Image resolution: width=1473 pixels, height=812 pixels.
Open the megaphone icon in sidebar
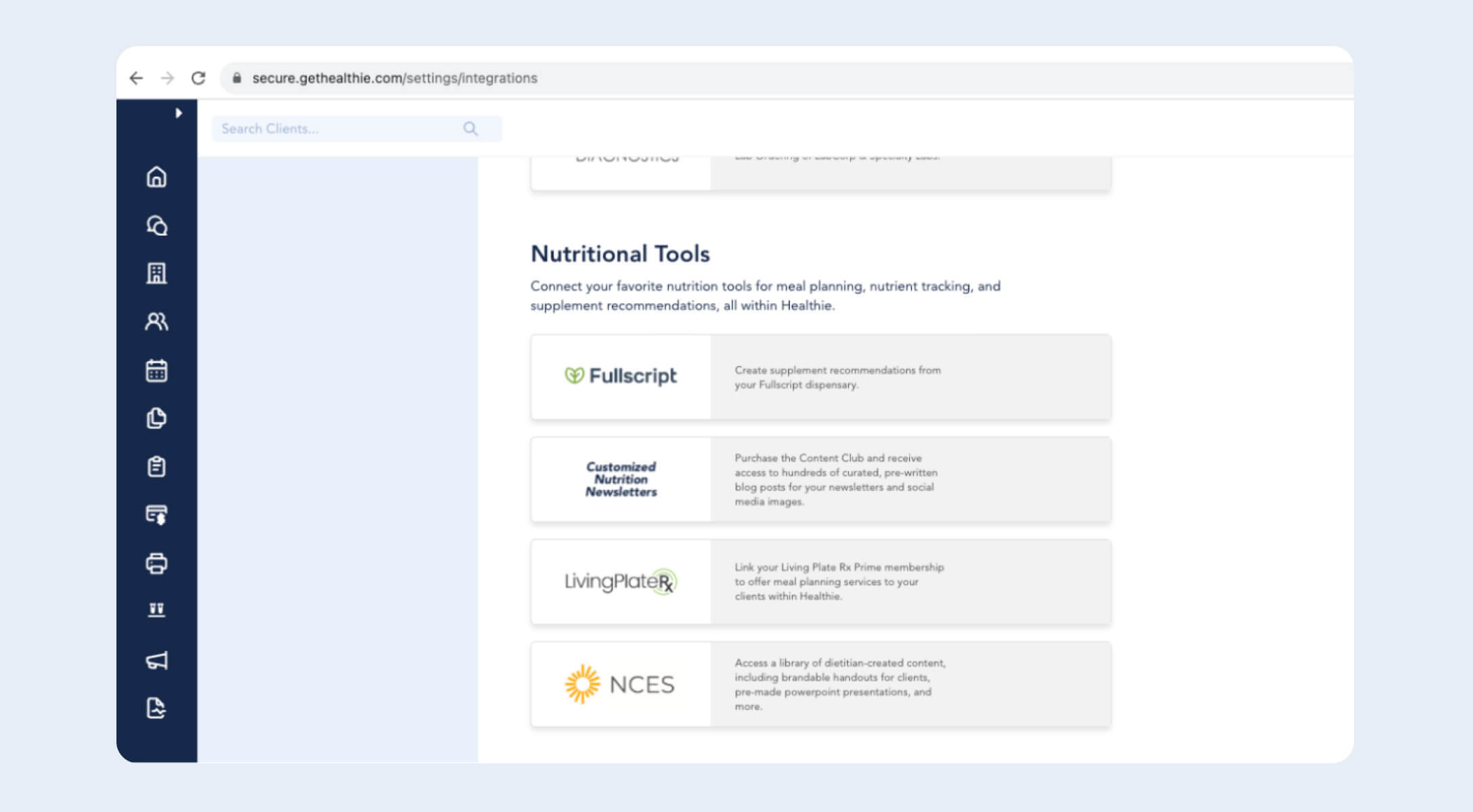tap(156, 660)
